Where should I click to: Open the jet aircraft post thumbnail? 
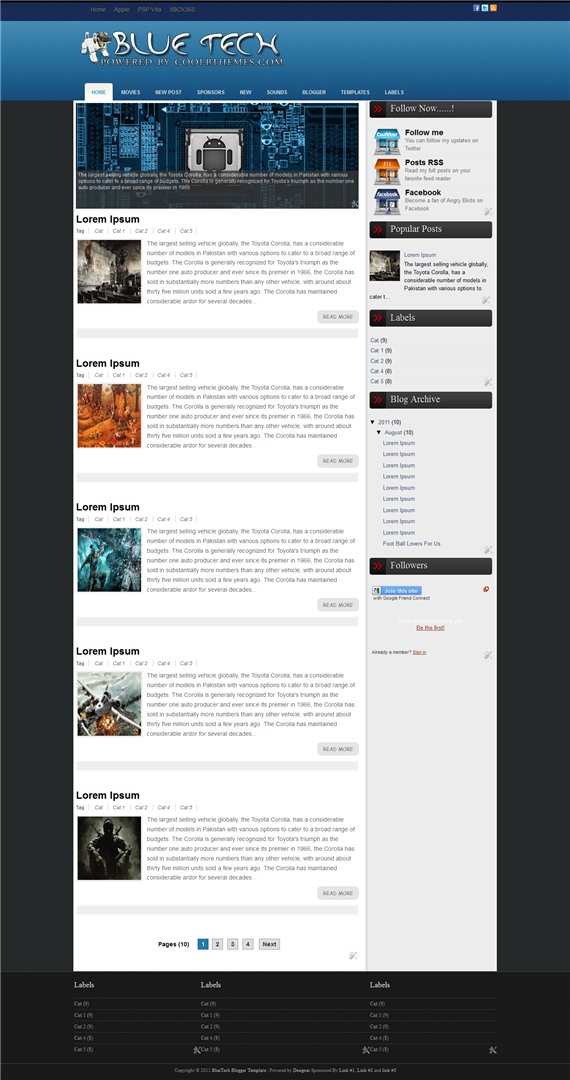click(x=109, y=704)
